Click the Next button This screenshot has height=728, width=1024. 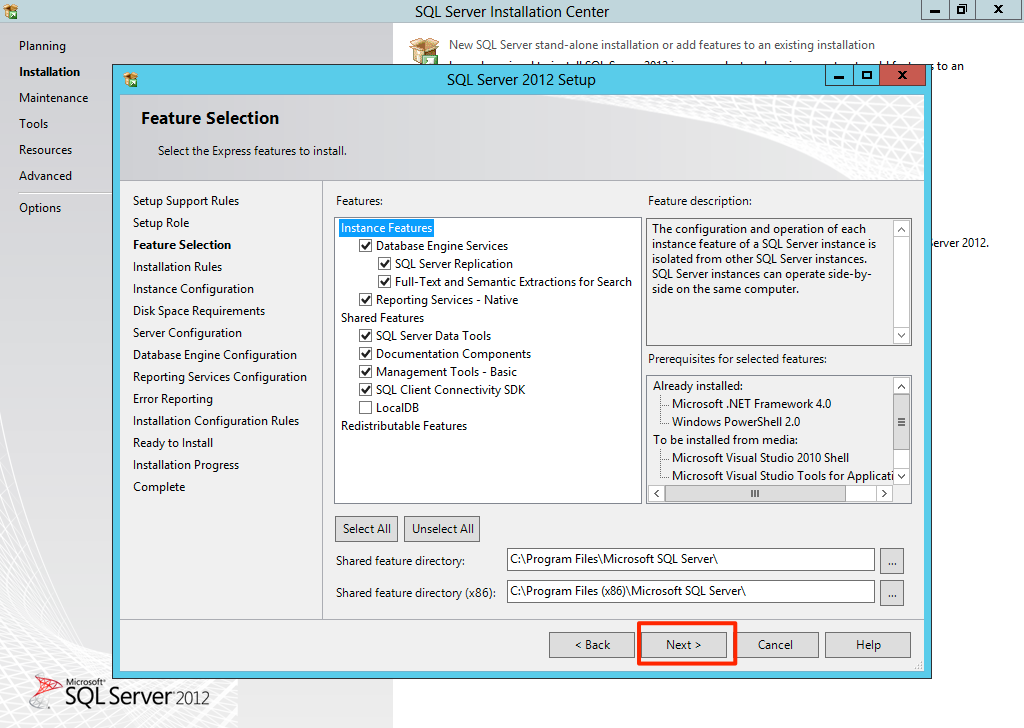click(683, 645)
